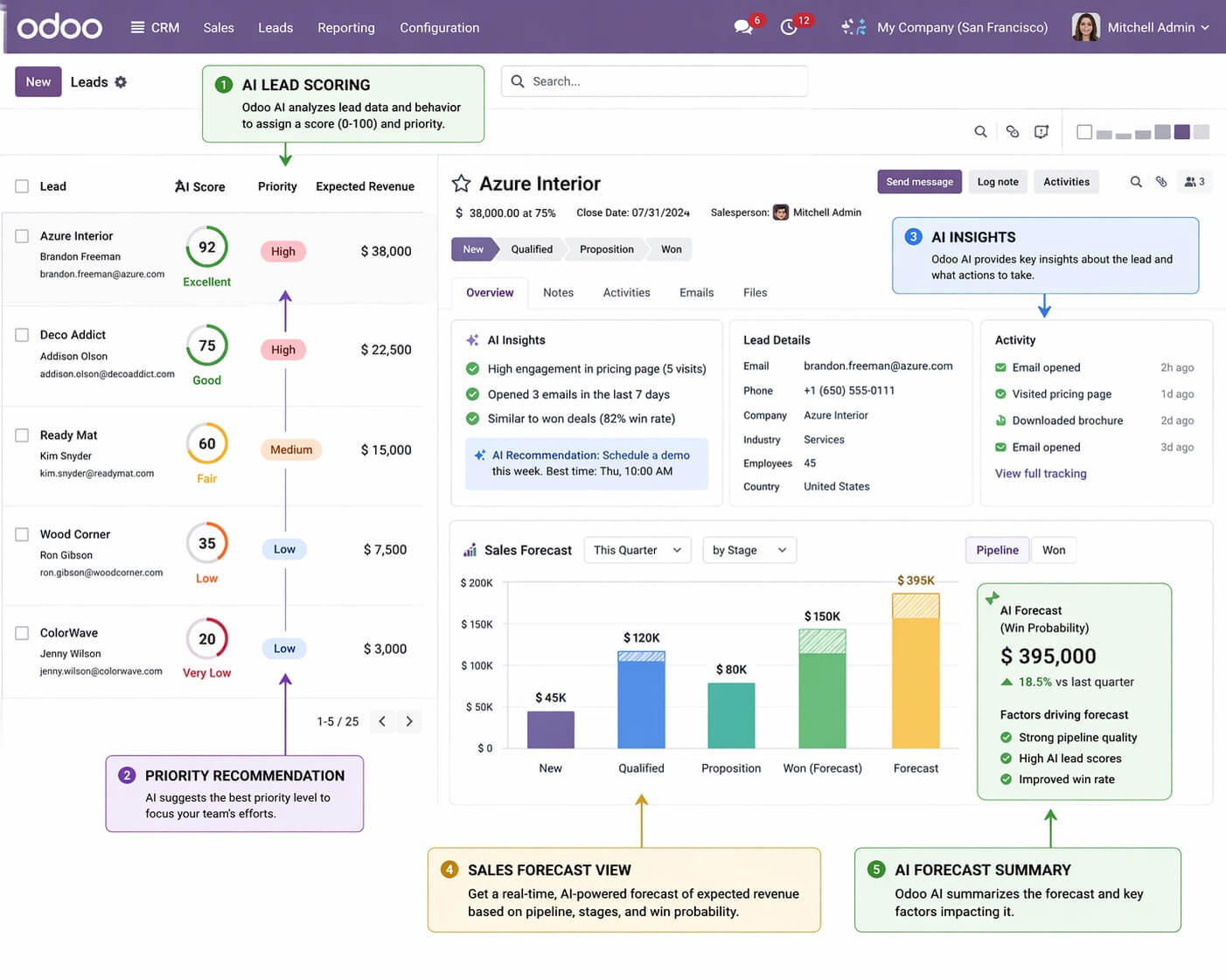Image resolution: width=1226 pixels, height=980 pixels.
Task: Open the View full tracking link
Action: coord(1041,473)
